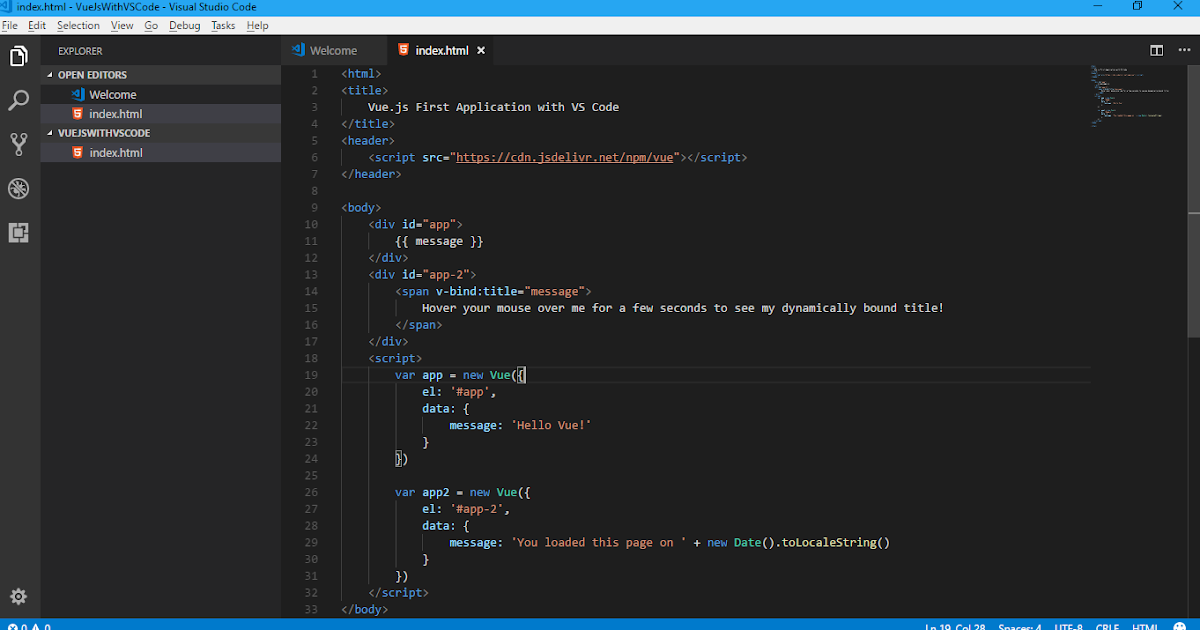Screen dimensions: 1200x630
Task: Open the Debug view in activity bar
Action: 19,189
